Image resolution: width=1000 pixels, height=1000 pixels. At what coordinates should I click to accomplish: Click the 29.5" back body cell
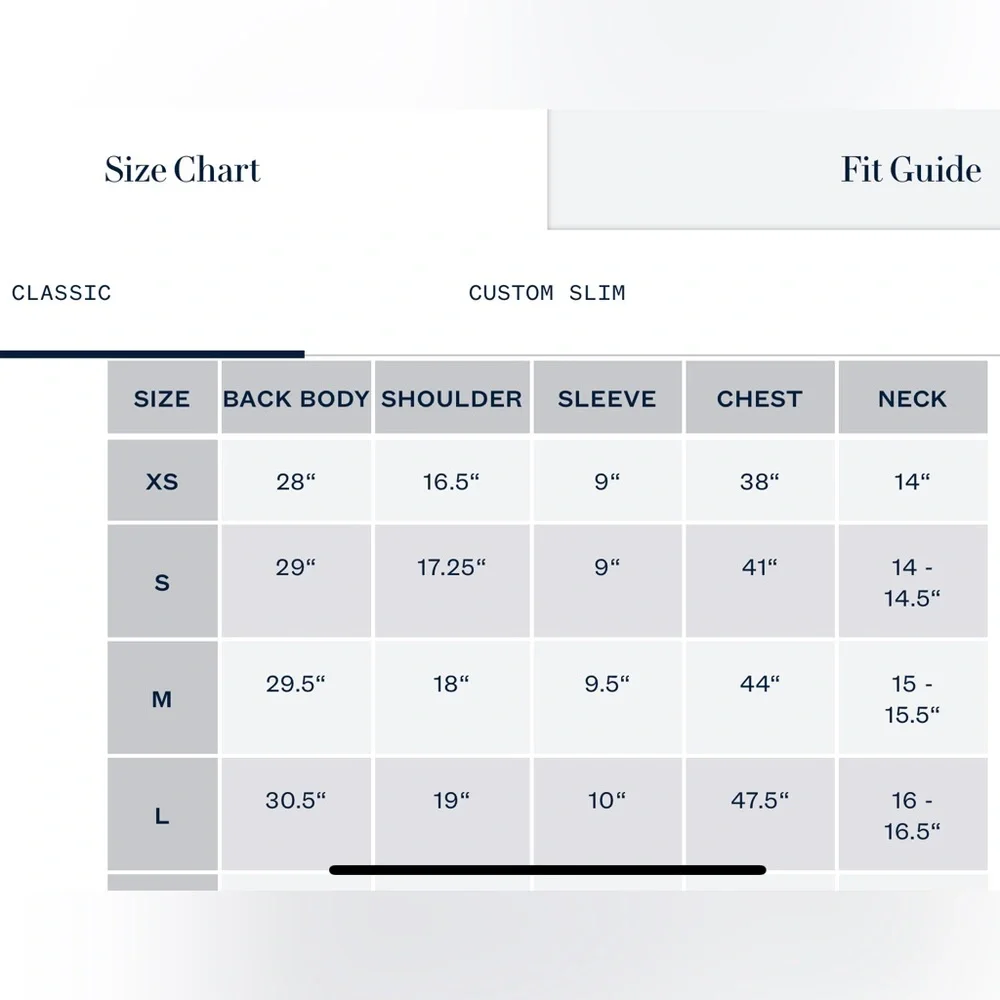(x=296, y=685)
